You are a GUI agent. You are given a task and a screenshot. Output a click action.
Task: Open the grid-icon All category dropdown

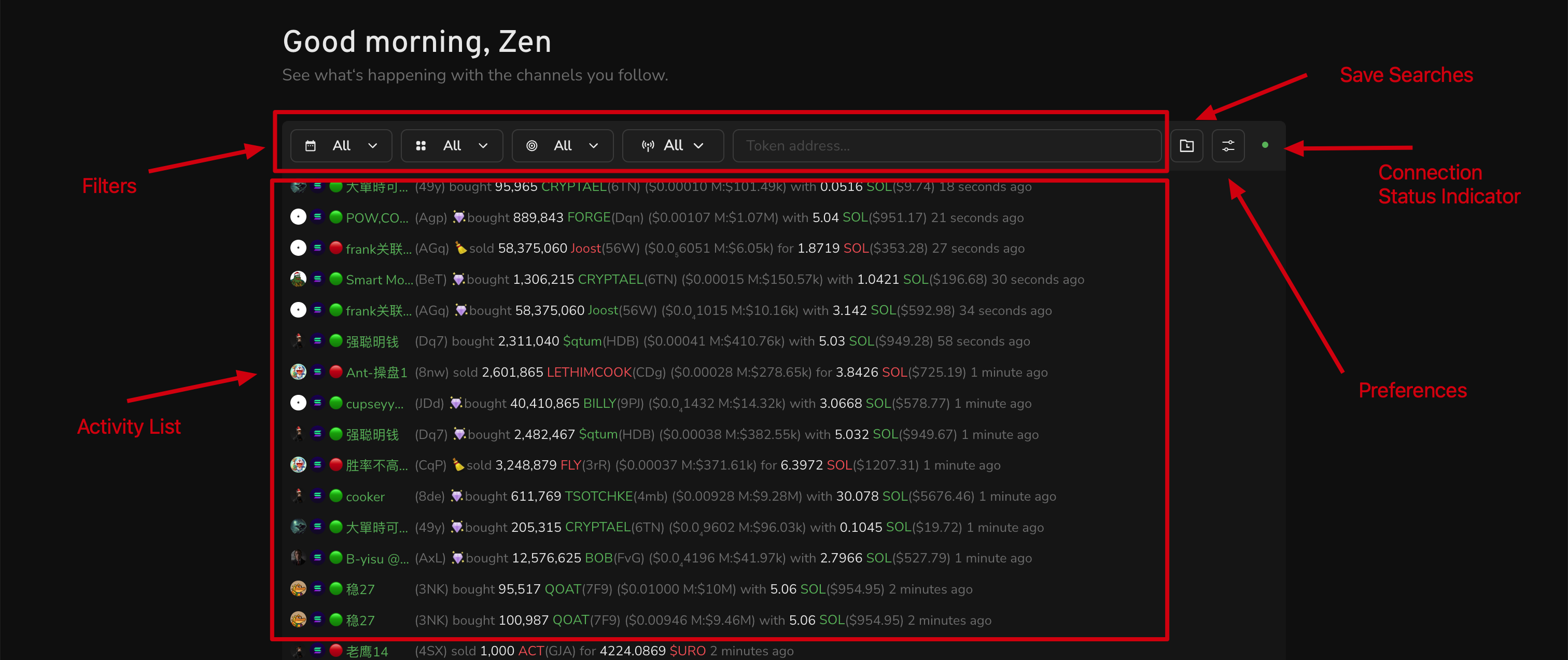[x=452, y=145]
